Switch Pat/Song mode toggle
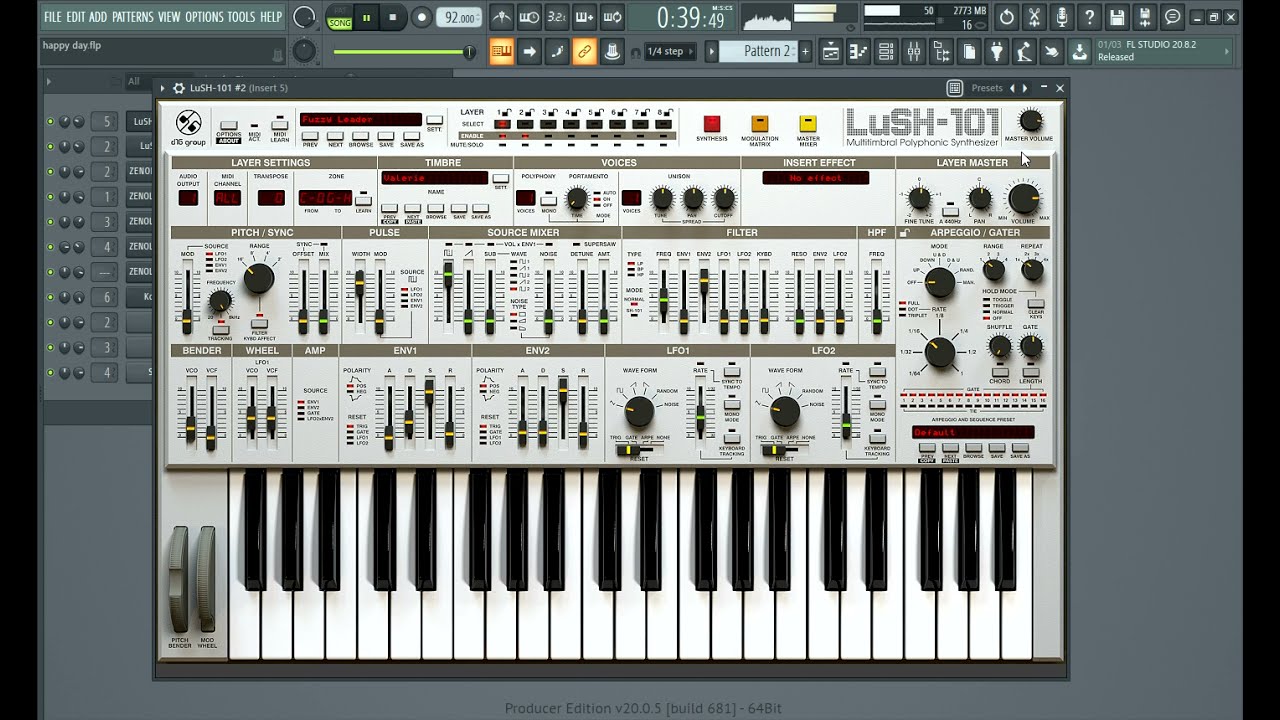 [340, 17]
